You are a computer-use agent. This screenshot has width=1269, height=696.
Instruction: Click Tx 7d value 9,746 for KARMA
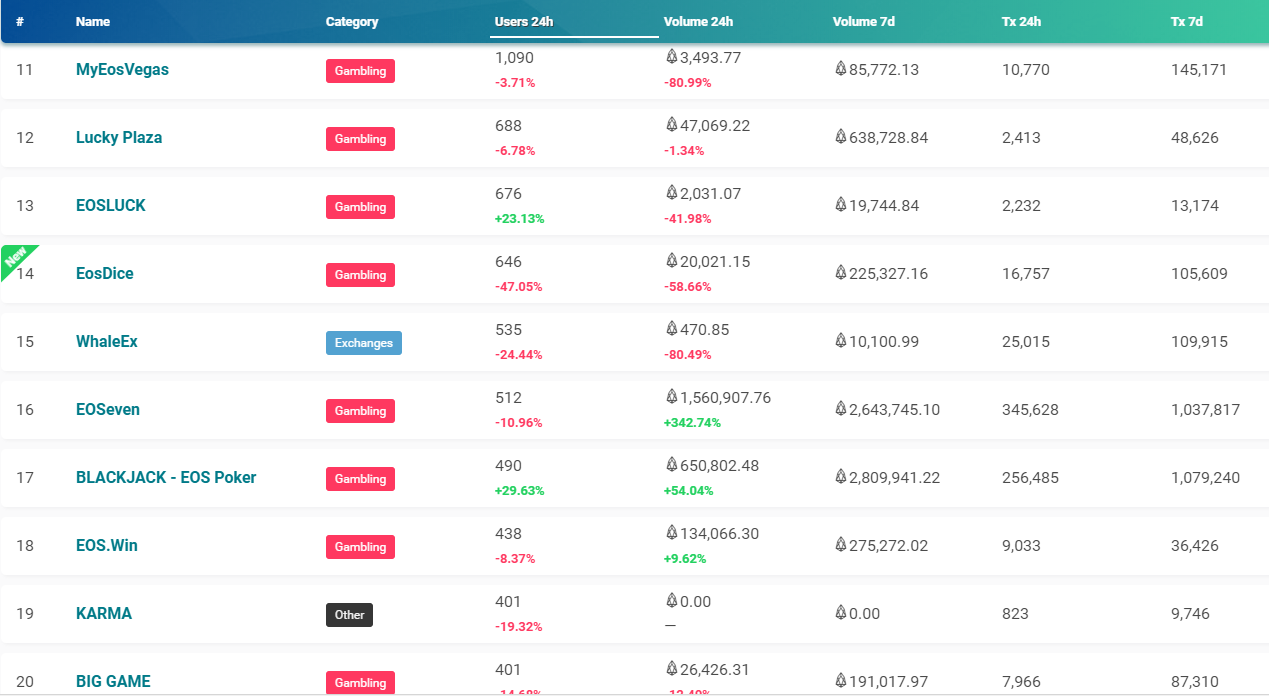tap(1190, 614)
